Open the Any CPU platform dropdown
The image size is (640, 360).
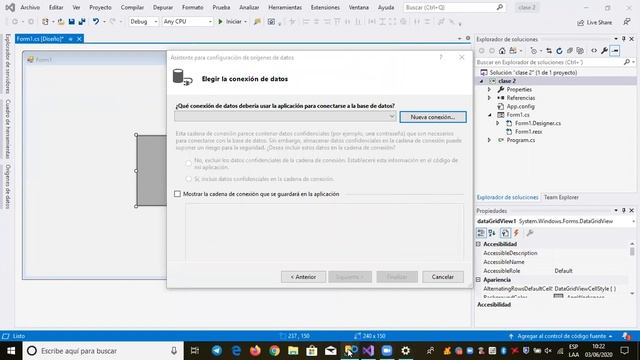pyautogui.click(x=187, y=22)
